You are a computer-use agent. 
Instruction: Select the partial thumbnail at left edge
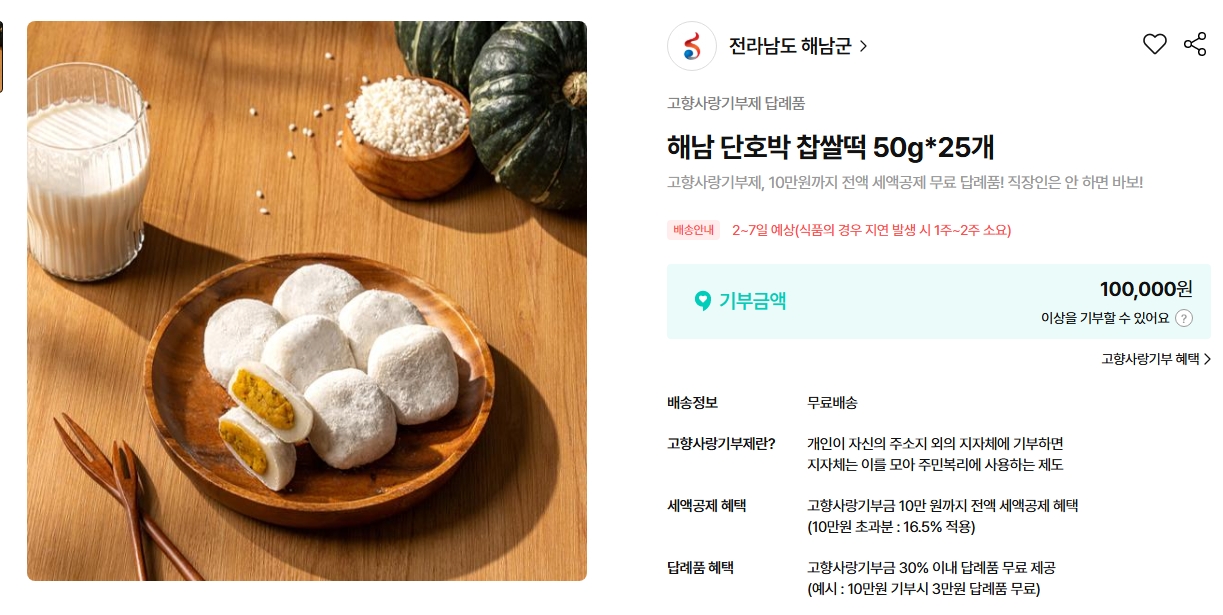click(1, 57)
